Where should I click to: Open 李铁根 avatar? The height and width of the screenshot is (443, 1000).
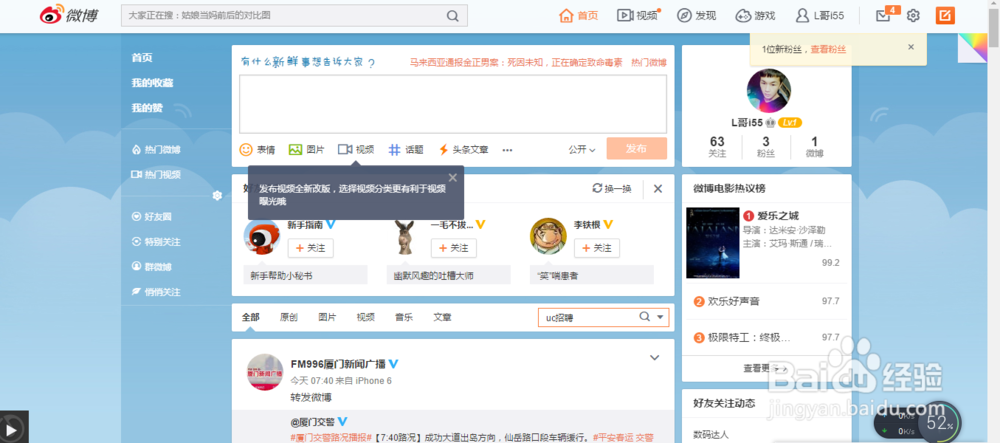click(548, 237)
